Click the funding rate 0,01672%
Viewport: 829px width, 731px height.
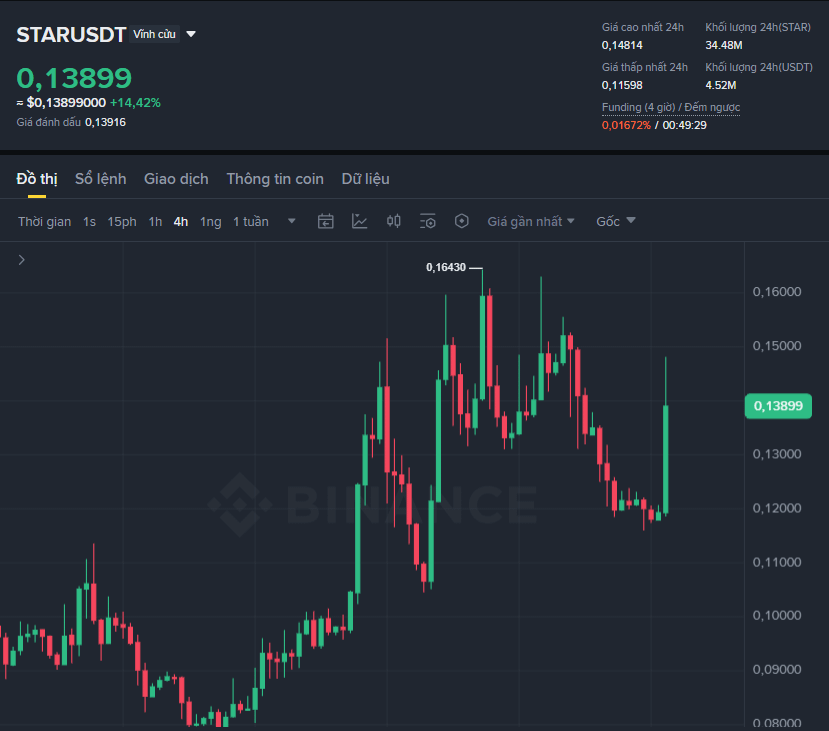pyautogui.click(x=626, y=125)
